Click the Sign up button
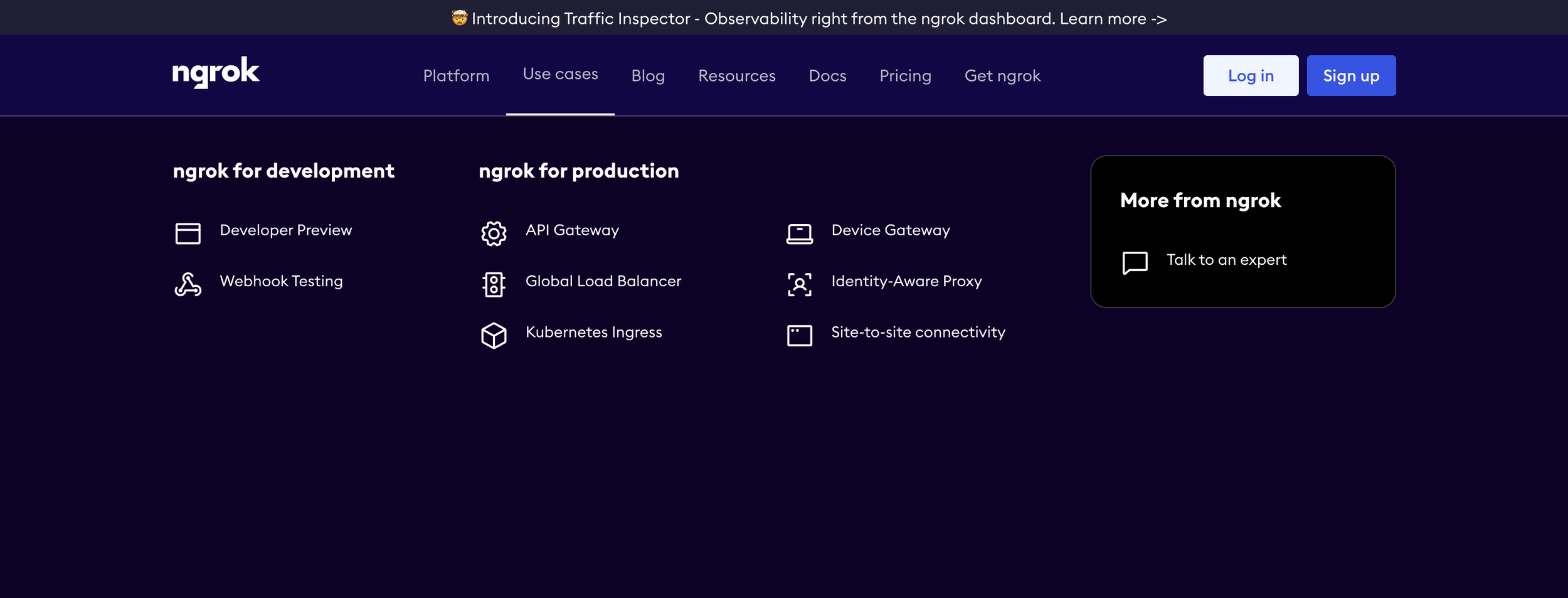 [x=1351, y=75]
